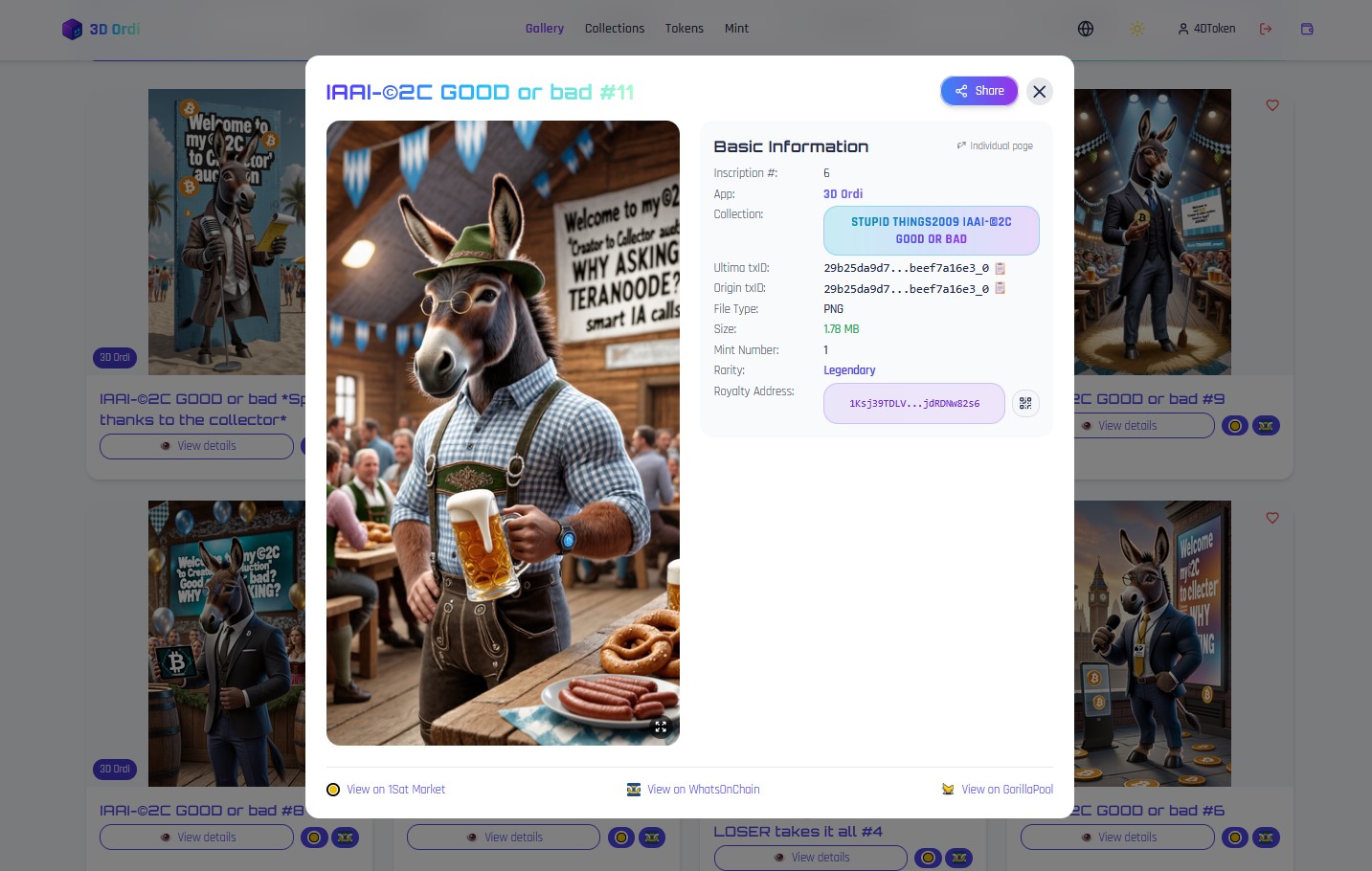View details of 'thanks to the collector' card
Viewport: 1372px width, 871px height.
(x=196, y=446)
